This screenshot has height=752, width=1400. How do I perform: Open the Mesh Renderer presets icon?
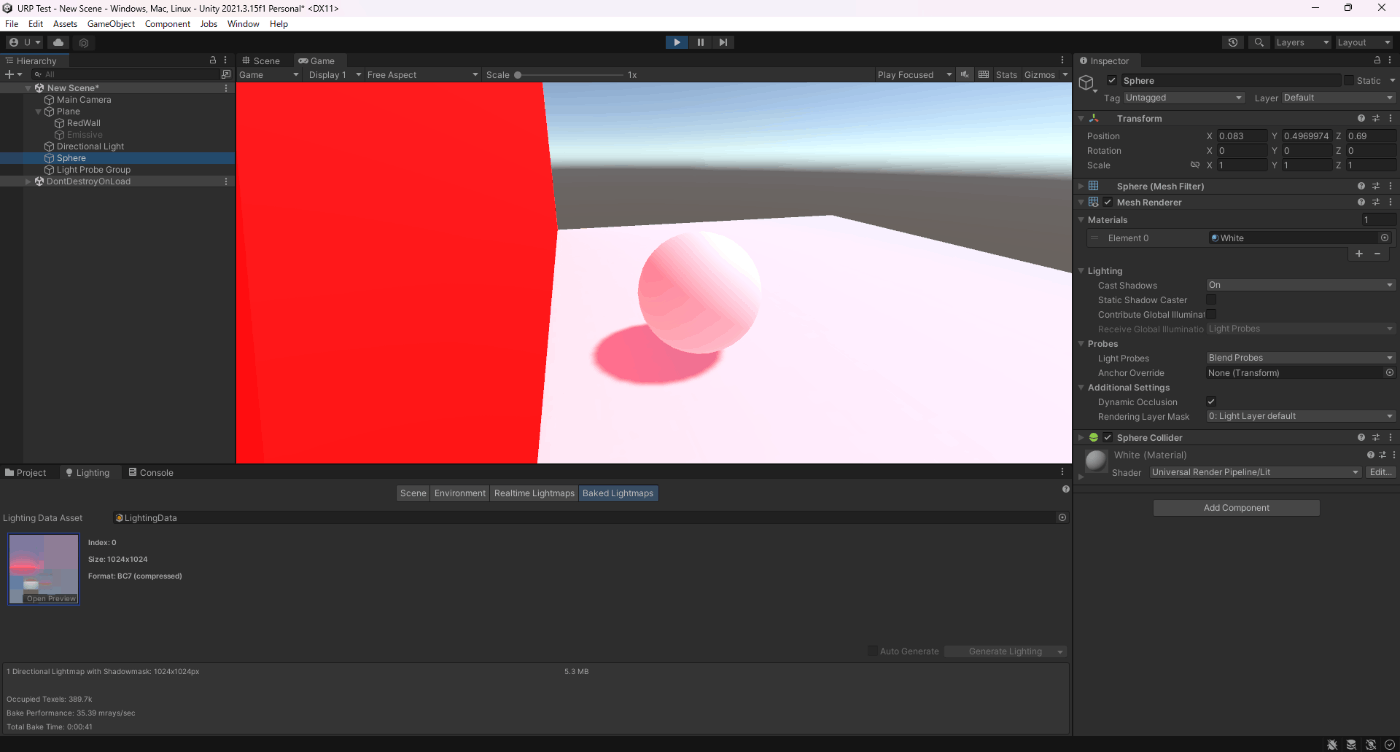coord(1376,202)
